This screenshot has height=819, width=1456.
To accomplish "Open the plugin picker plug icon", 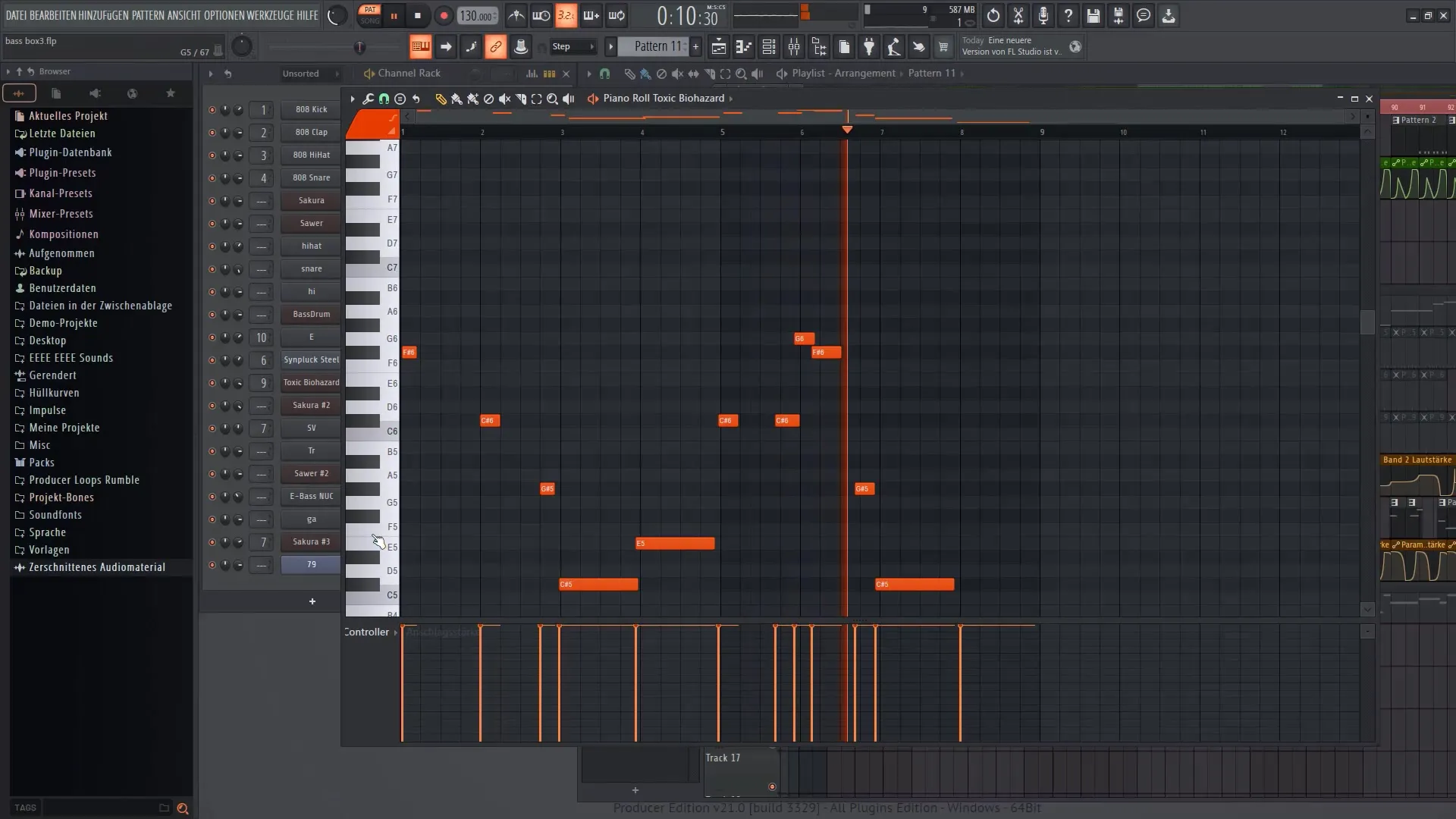I will (x=869, y=47).
